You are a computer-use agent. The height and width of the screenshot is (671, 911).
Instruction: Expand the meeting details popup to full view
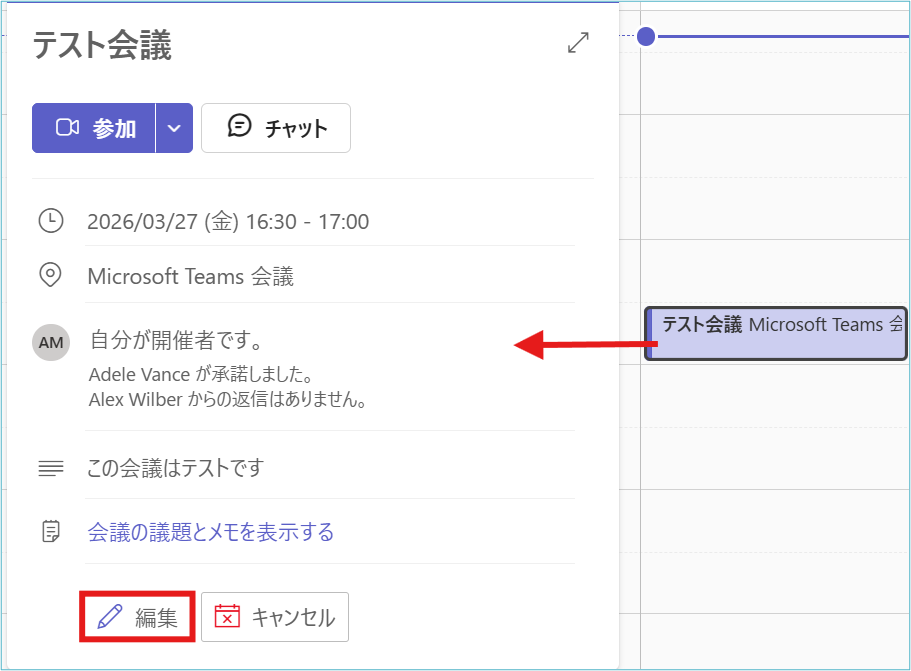click(x=578, y=43)
